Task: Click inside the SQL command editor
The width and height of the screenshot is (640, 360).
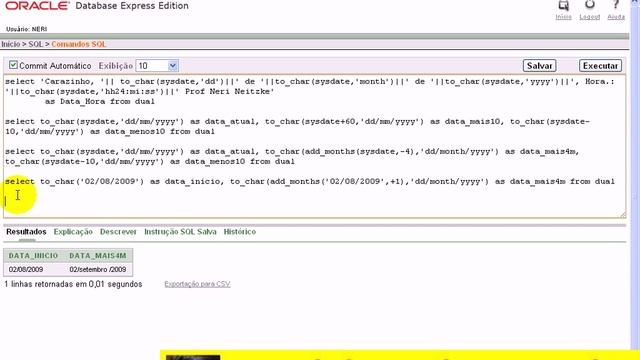Action: coord(314,146)
